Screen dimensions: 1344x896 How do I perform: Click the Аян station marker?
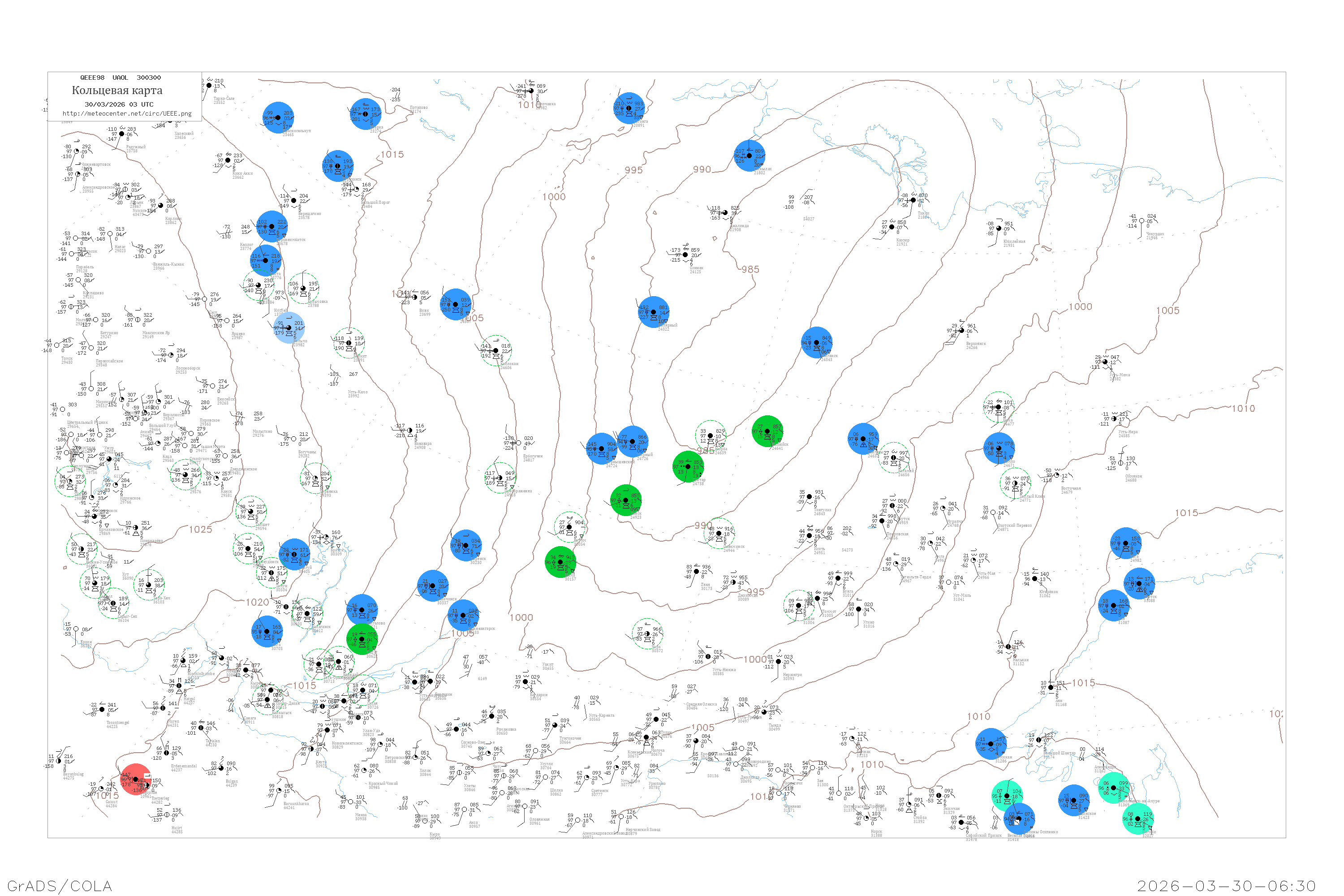click(1051, 687)
